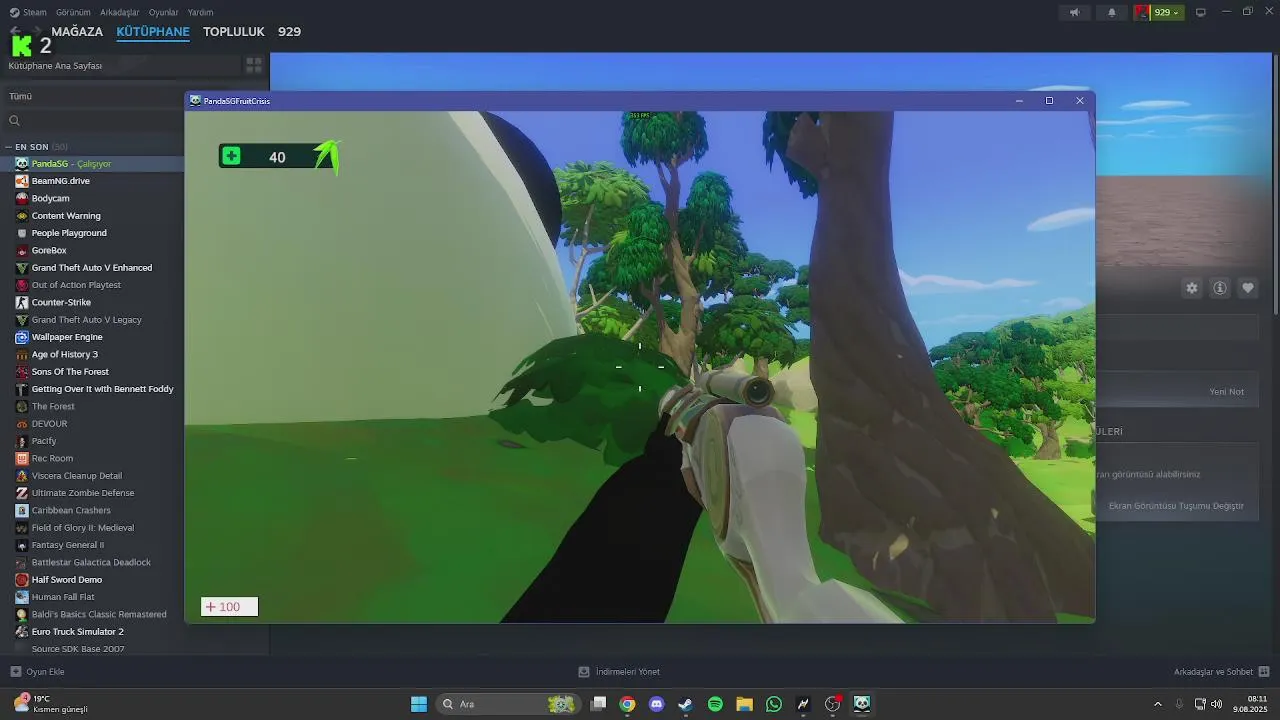Image resolution: width=1280 pixels, height=720 pixels.
Task: Switch Steam to Big Picture mode icon
Action: pyautogui.click(x=1201, y=12)
